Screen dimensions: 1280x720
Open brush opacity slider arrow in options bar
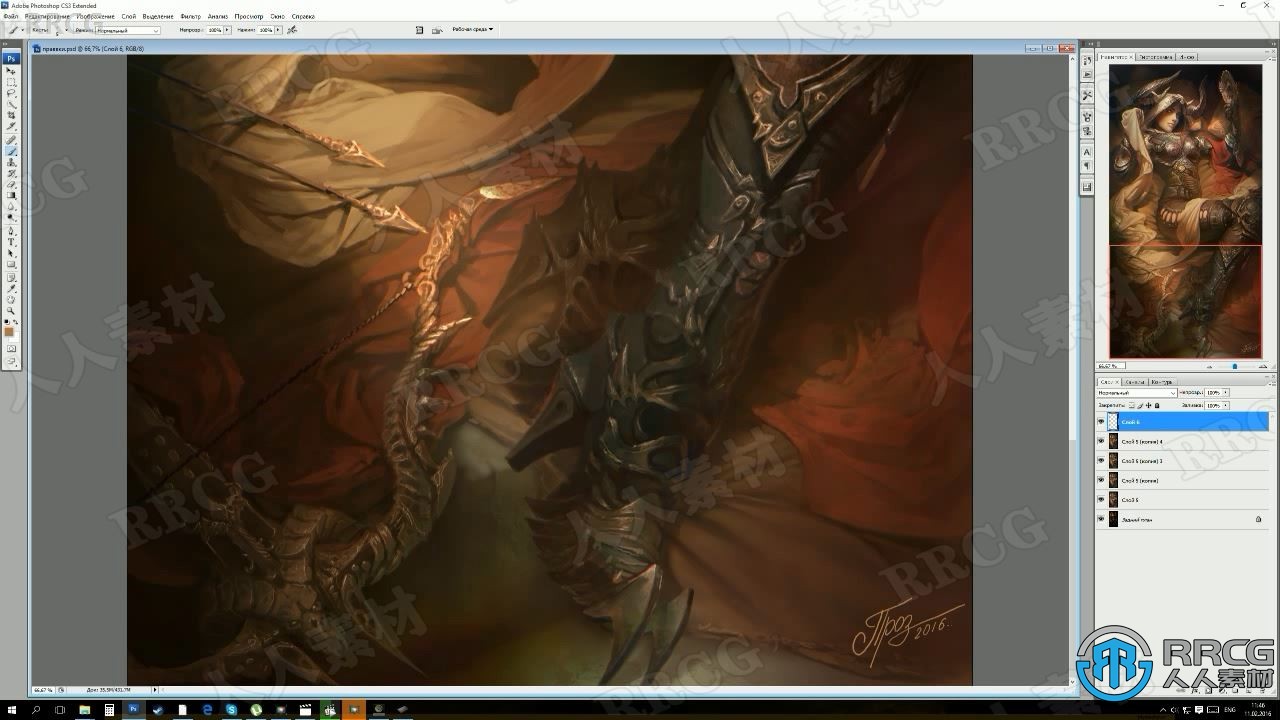point(228,30)
